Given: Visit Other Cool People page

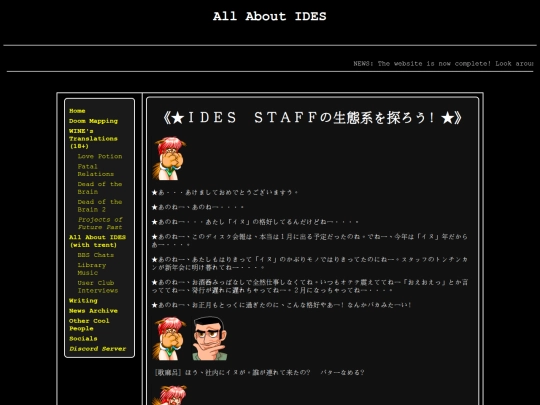Looking at the screenshot, I should 89,325.
